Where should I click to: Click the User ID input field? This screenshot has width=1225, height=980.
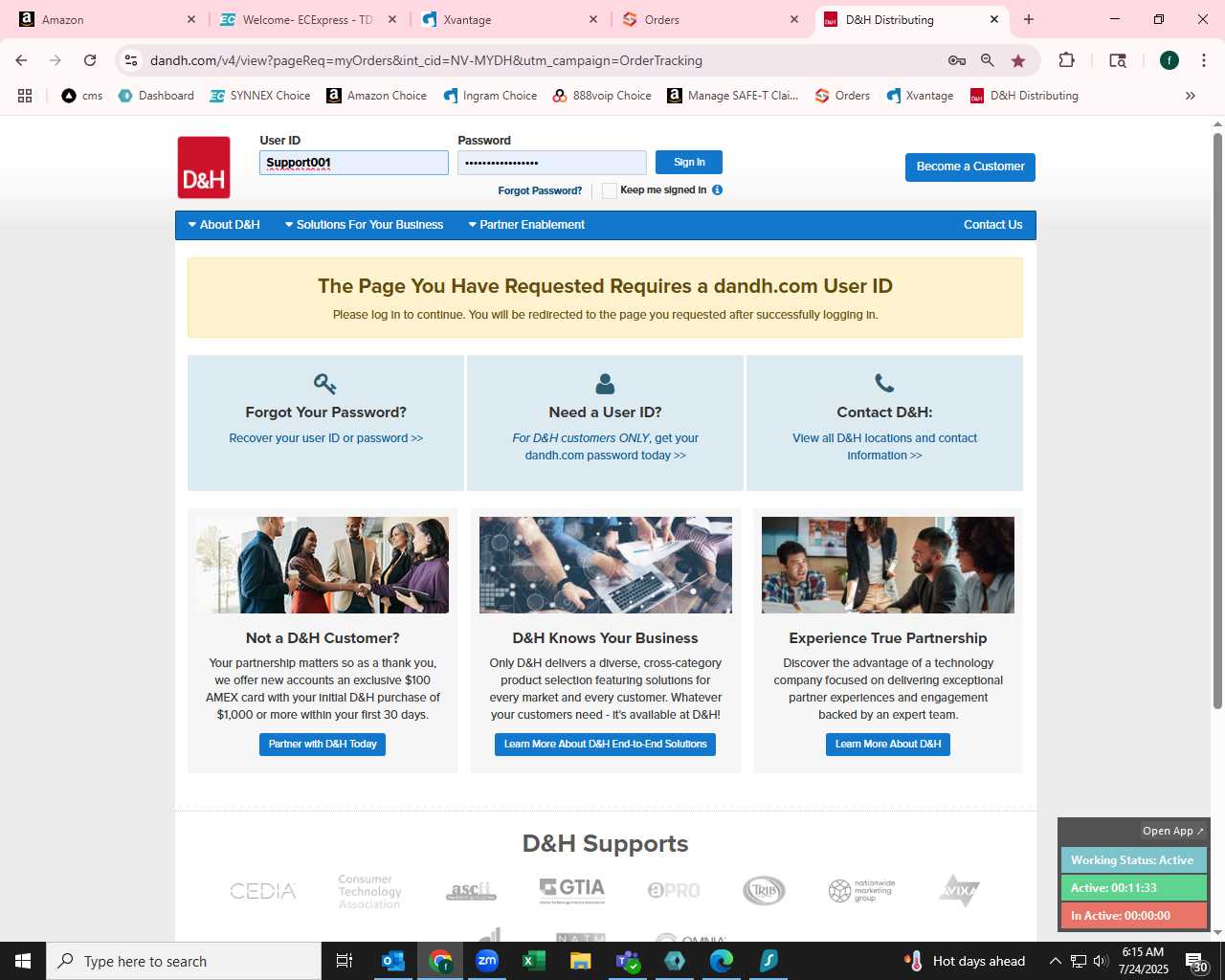354,163
